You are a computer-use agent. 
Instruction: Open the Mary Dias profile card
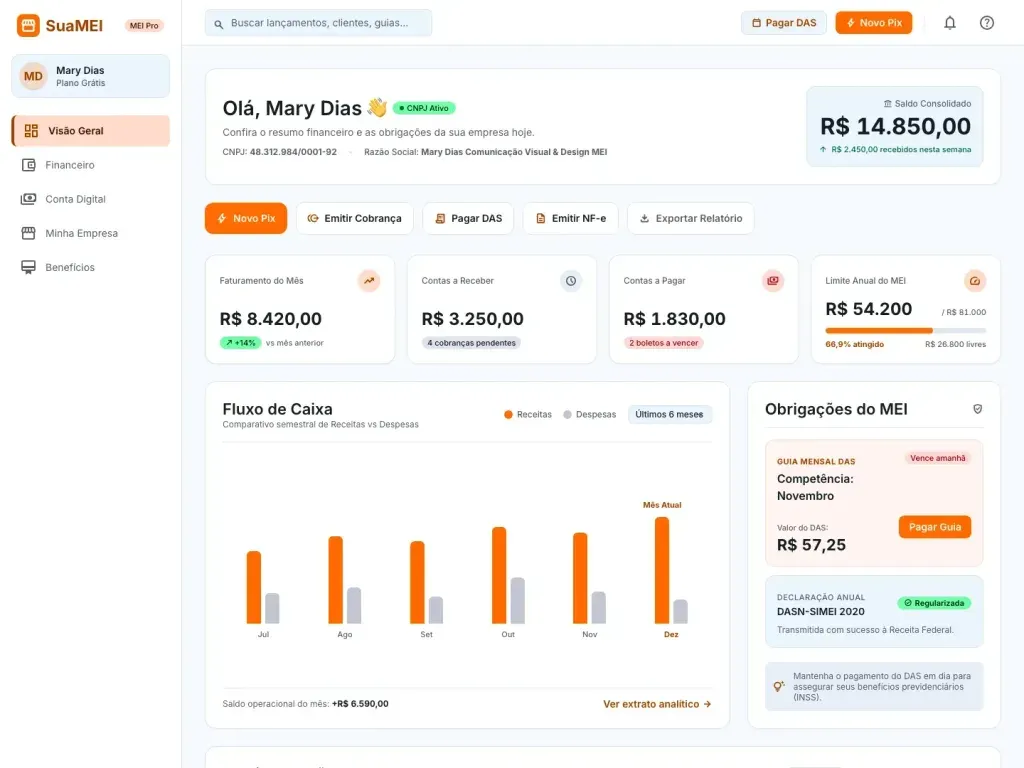click(x=91, y=76)
